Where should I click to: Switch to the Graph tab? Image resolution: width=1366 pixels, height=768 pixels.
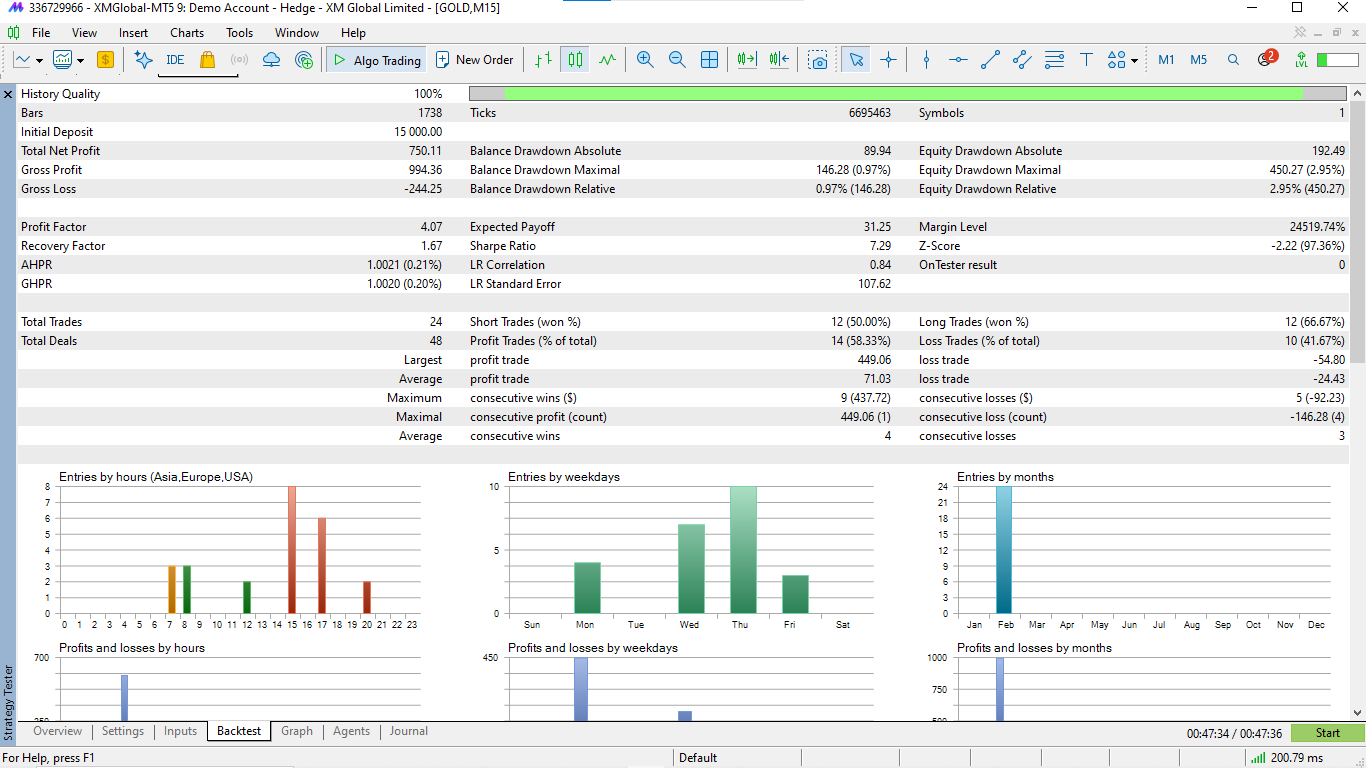click(x=297, y=731)
